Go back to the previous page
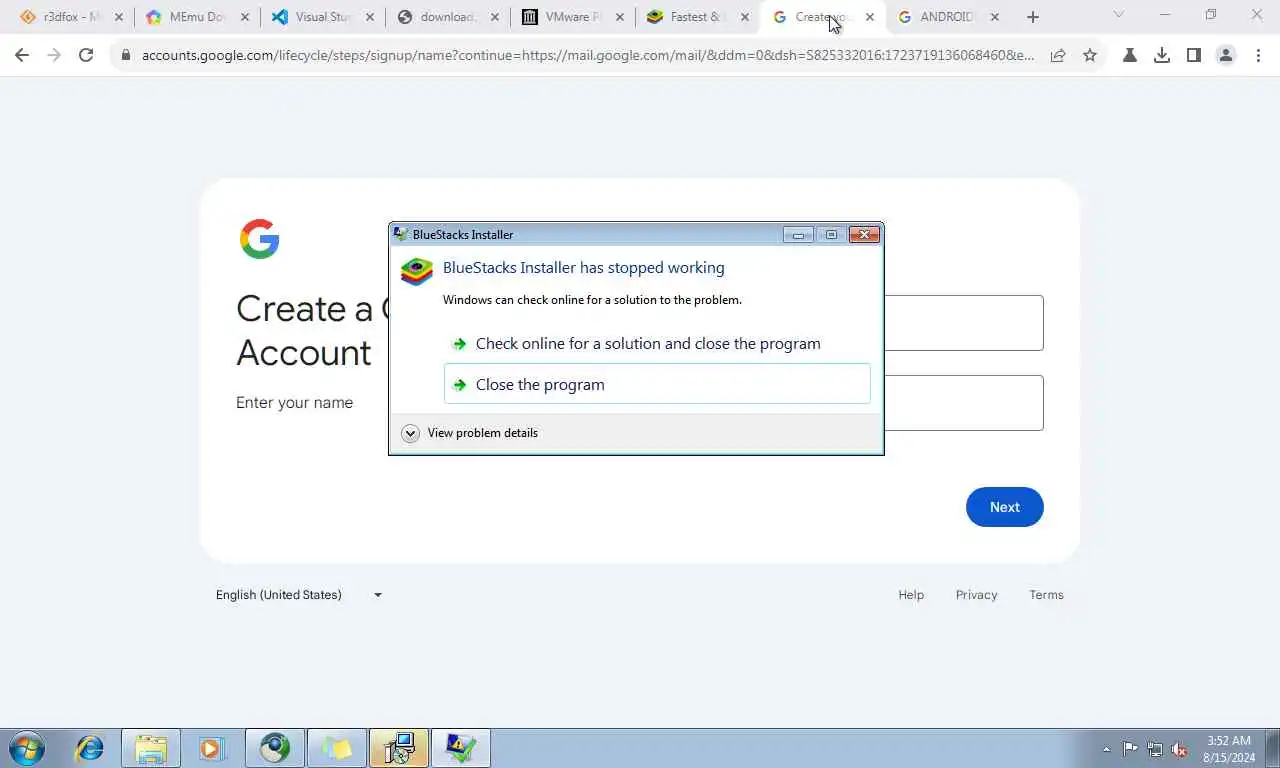The width and height of the screenshot is (1280, 768). coord(22,56)
